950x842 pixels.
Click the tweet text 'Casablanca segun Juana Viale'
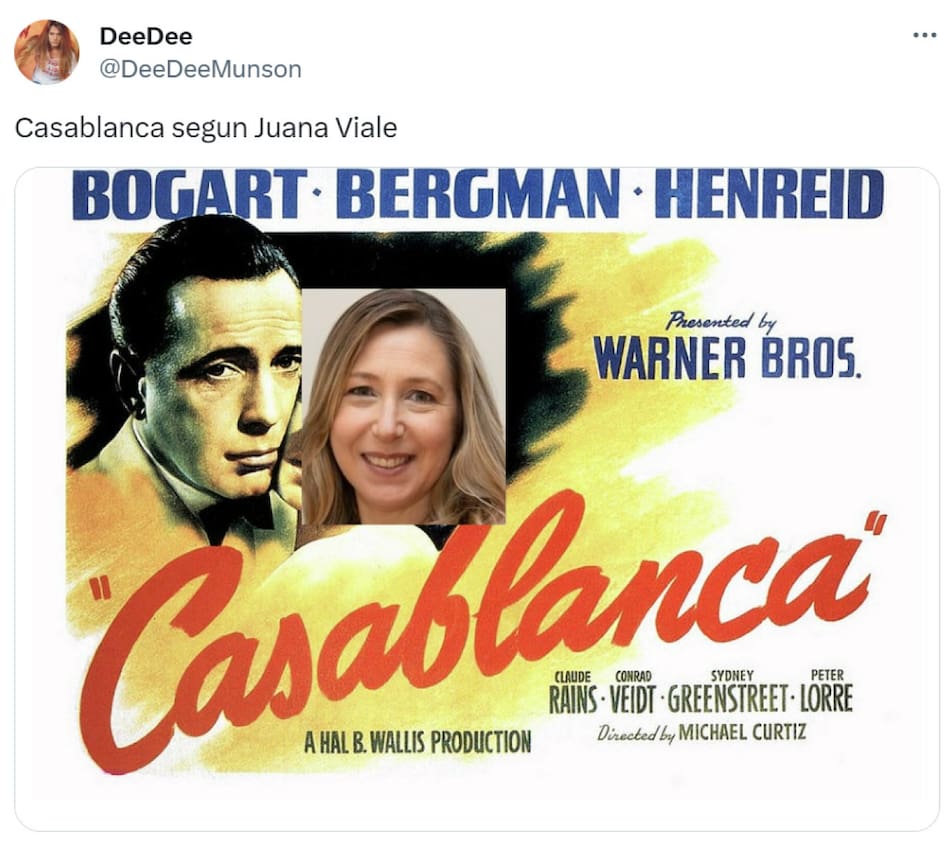206,128
